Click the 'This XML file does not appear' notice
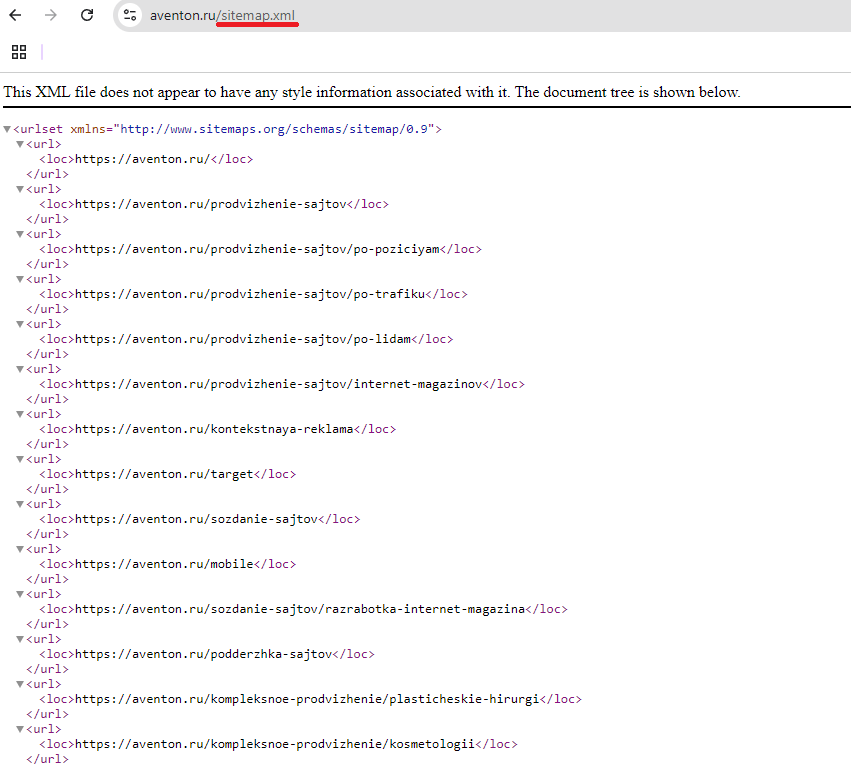This screenshot has height=767, width=851. 372,92
